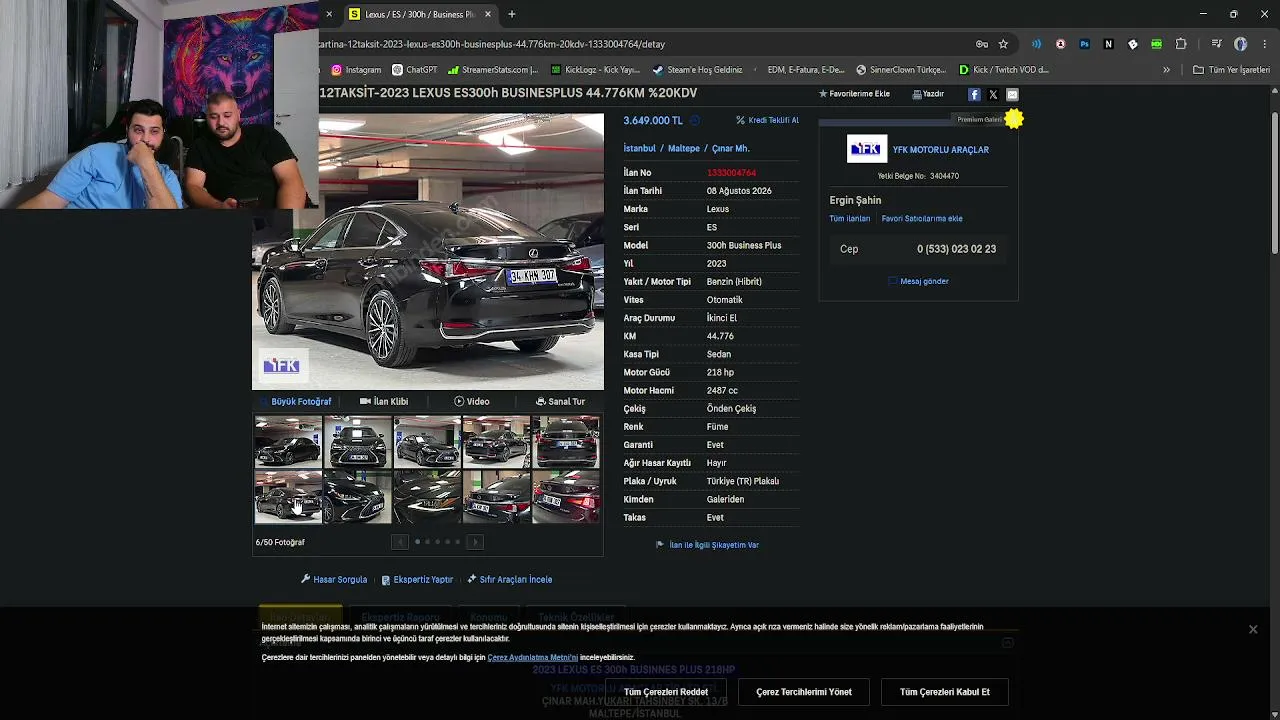This screenshot has width=1280, height=720.
Task: Accept all cookies with Tüm Çerezleri Kabul Et
Action: (x=945, y=692)
